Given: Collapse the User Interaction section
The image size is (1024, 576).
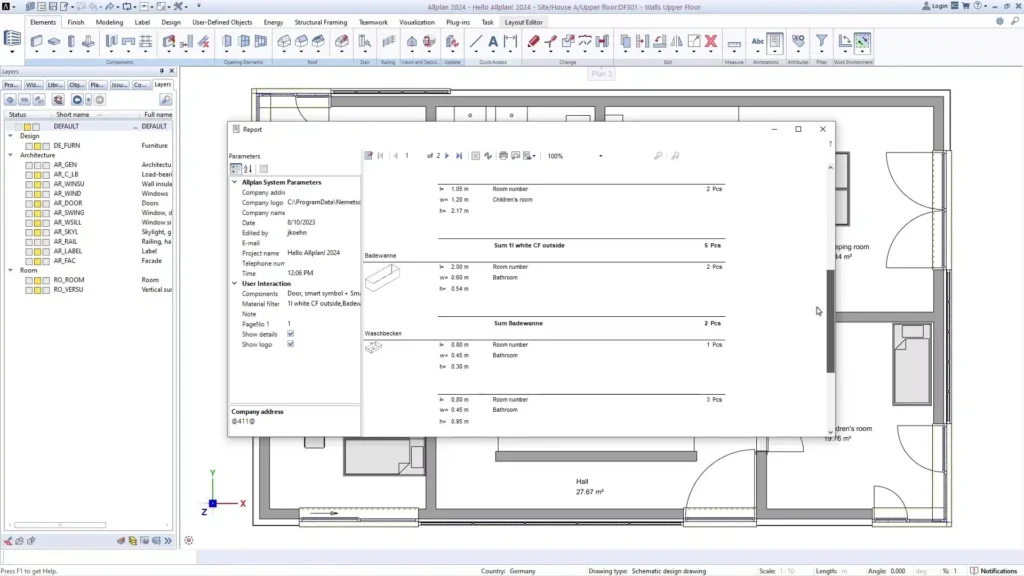Looking at the screenshot, I should coord(233,283).
